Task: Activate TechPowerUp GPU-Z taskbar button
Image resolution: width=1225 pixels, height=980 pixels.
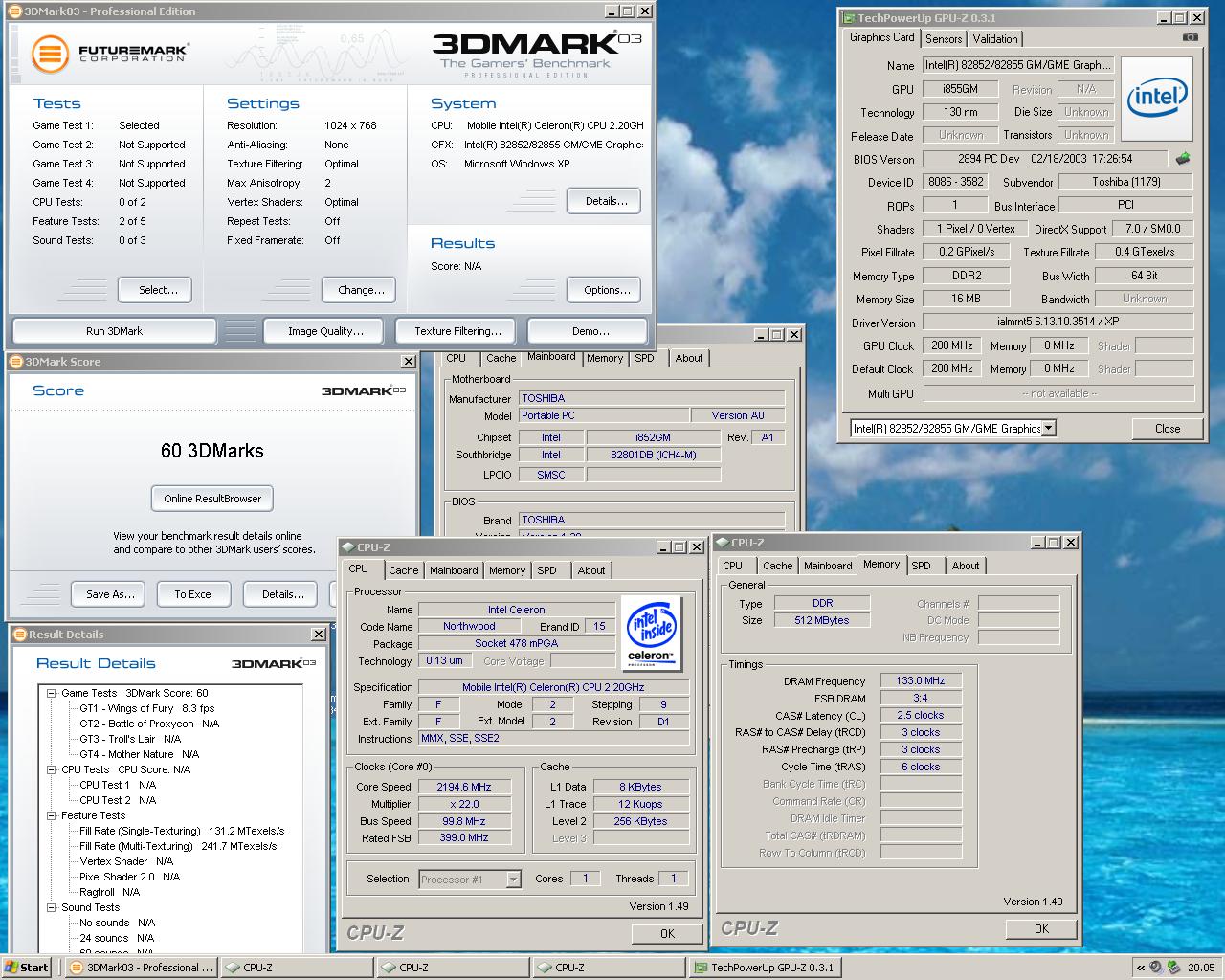Action: click(x=766, y=968)
